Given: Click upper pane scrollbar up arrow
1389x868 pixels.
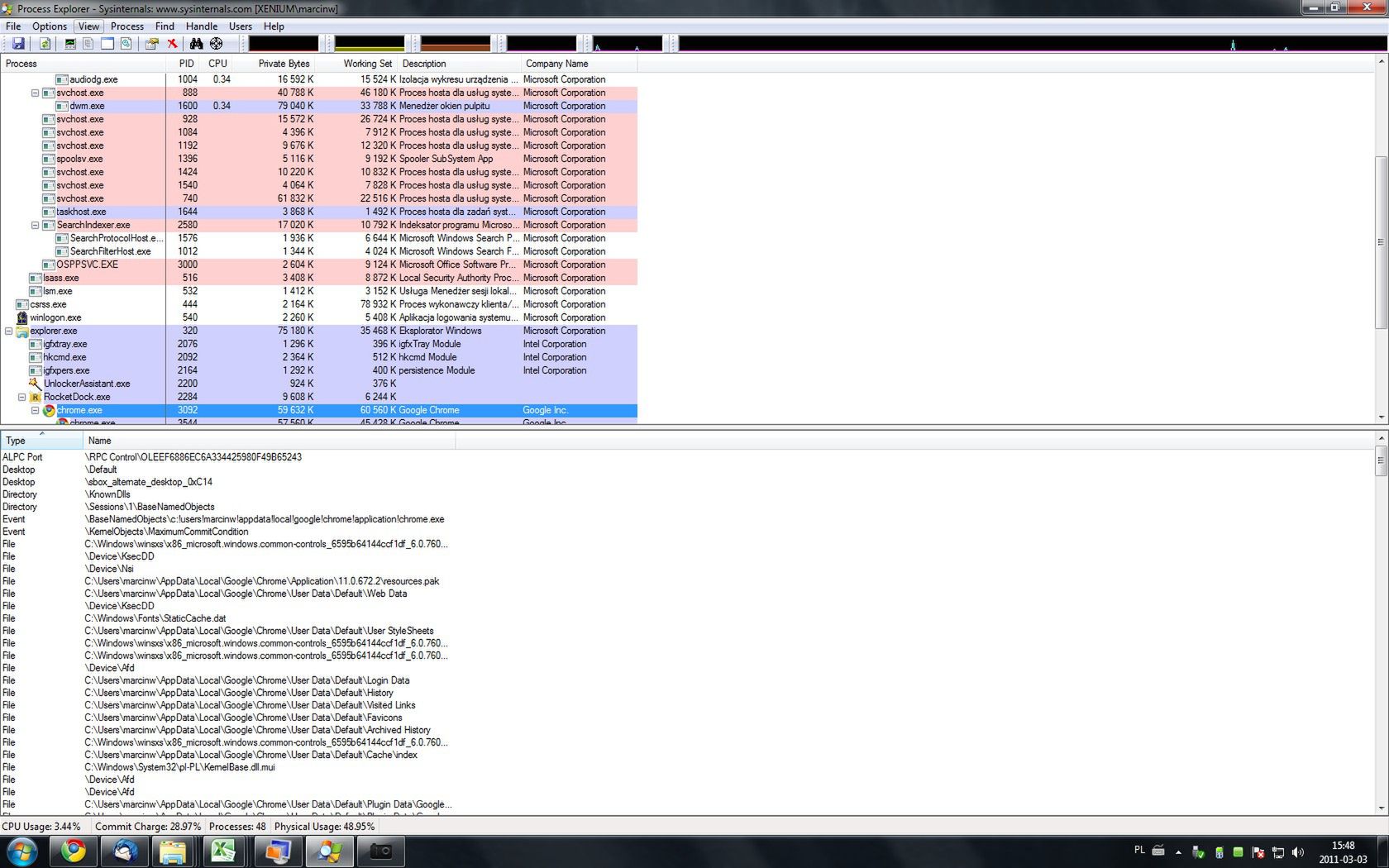Looking at the screenshot, I should [1381, 61].
